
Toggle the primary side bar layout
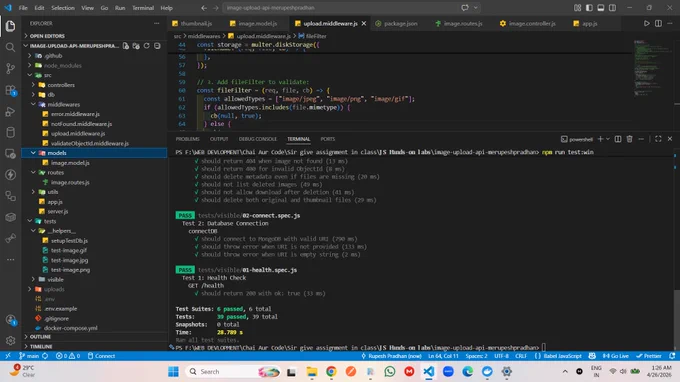pos(589,8)
